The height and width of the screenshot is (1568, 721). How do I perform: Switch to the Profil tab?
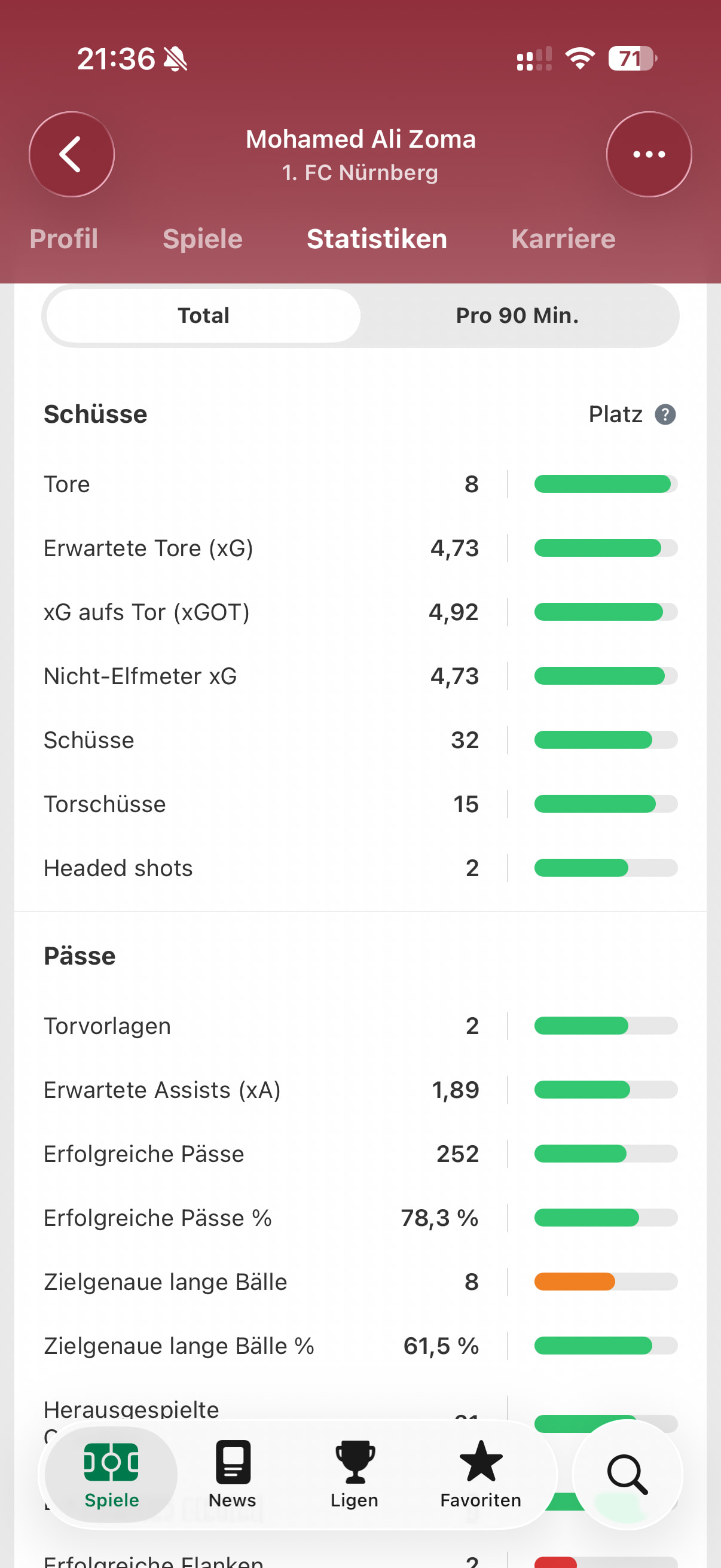pos(64,239)
